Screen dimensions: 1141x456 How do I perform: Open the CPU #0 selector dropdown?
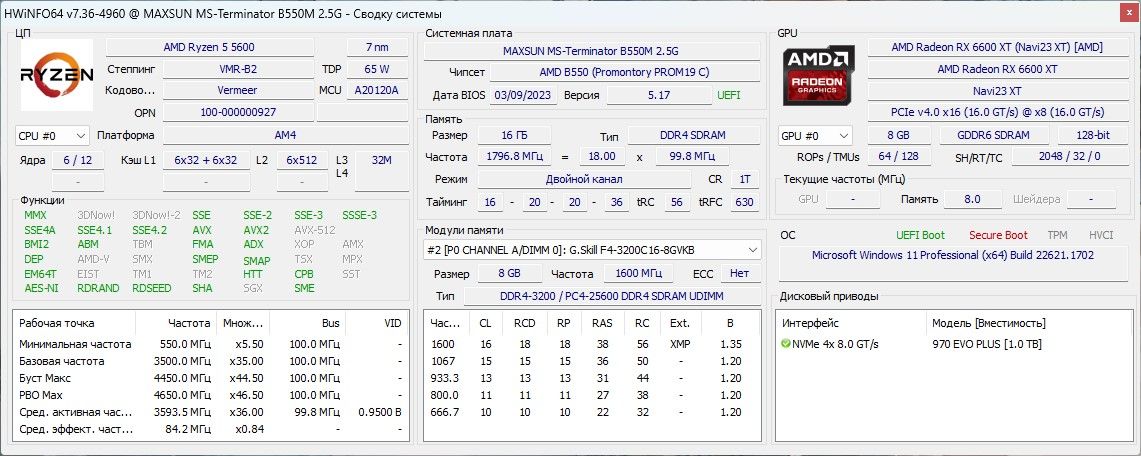[x=52, y=135]
